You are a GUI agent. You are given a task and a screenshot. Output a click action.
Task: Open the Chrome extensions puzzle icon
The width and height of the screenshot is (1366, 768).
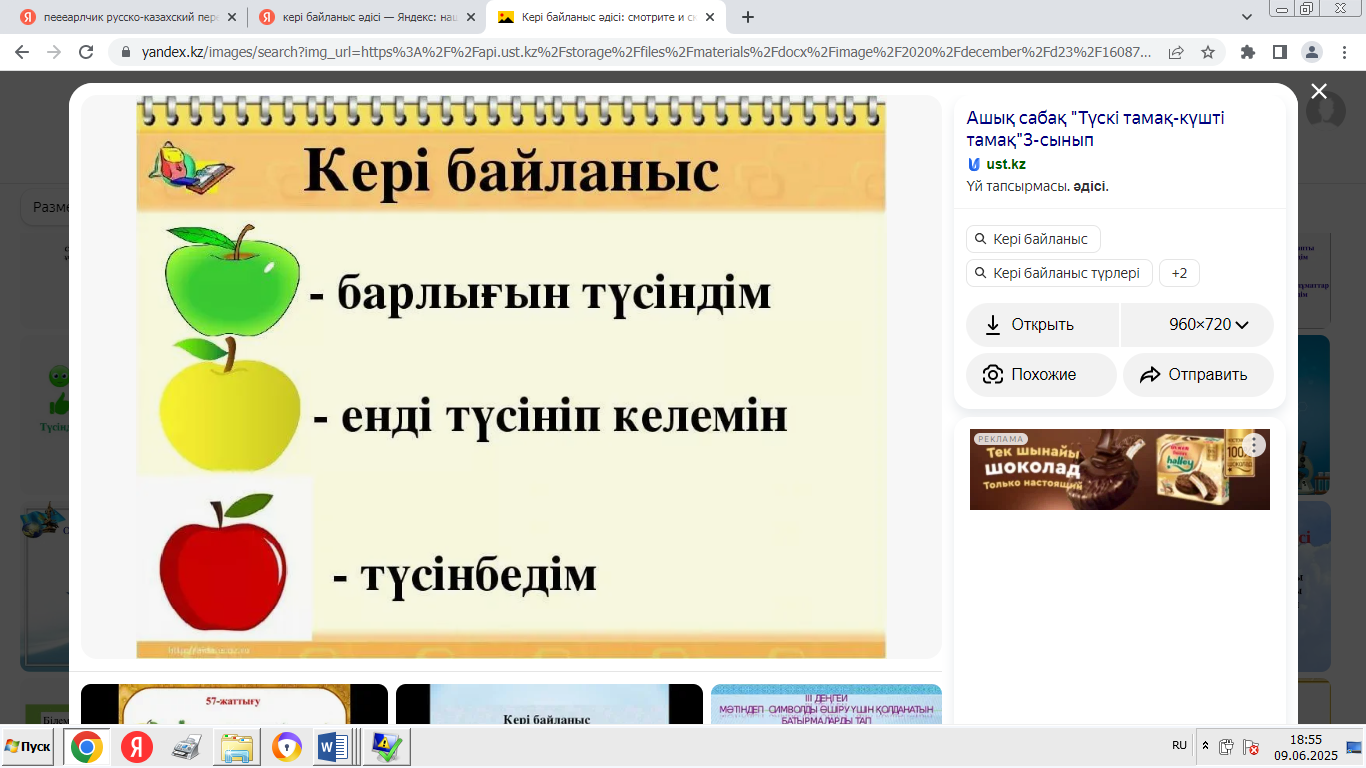1247,52
